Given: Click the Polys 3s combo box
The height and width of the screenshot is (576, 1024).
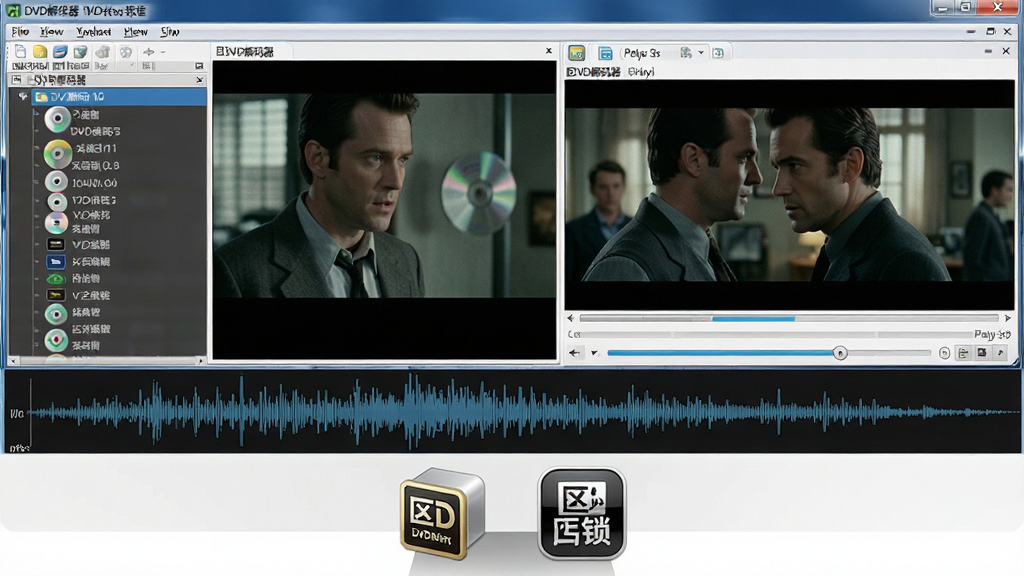Looking at the screenshot, I should 662,53.
